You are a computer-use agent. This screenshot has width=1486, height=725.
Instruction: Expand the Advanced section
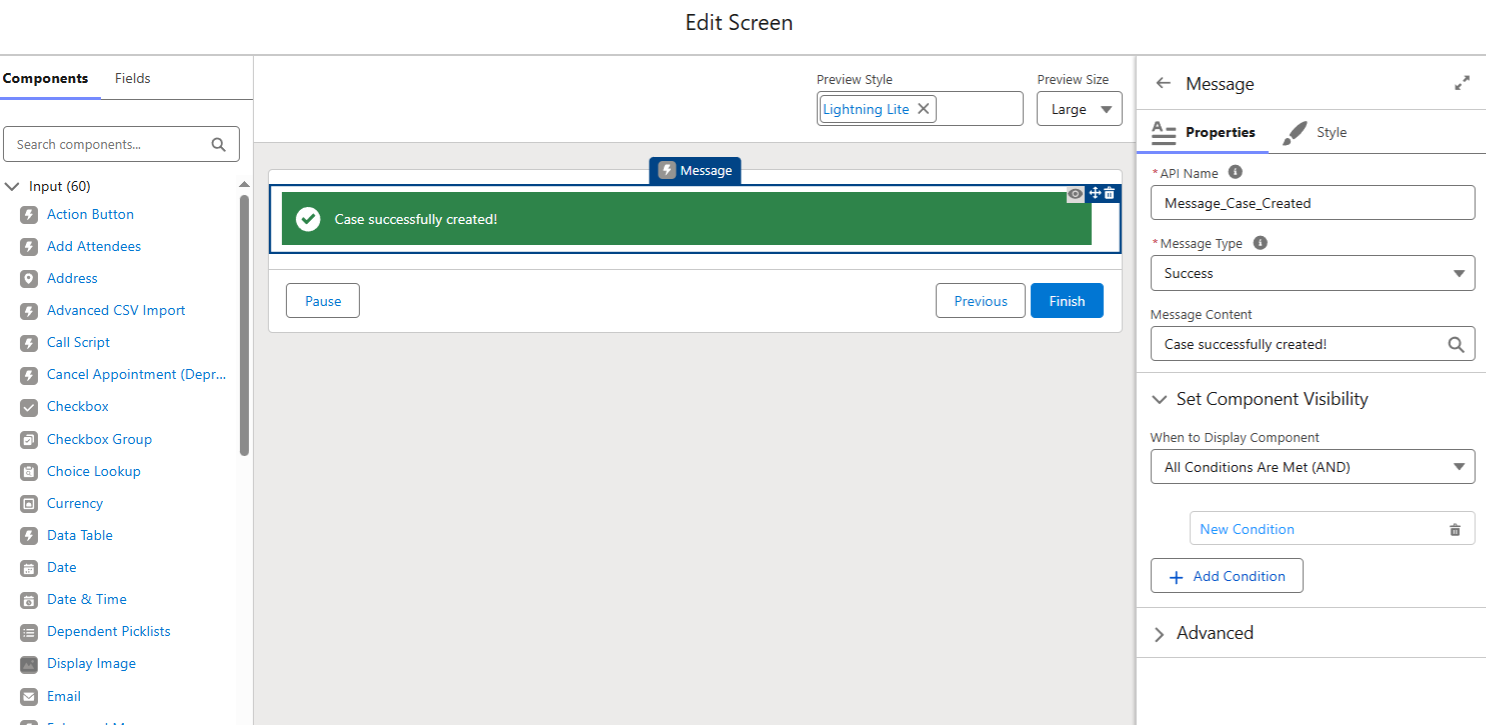tap(1160, 634)
